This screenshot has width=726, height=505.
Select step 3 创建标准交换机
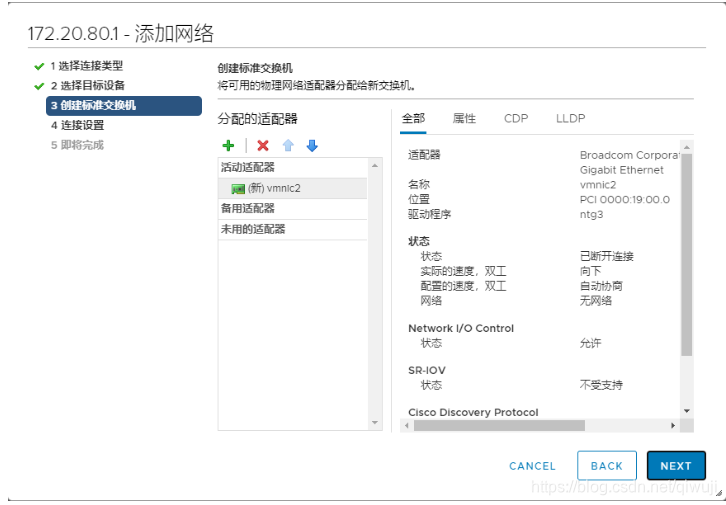pos(124,106)
